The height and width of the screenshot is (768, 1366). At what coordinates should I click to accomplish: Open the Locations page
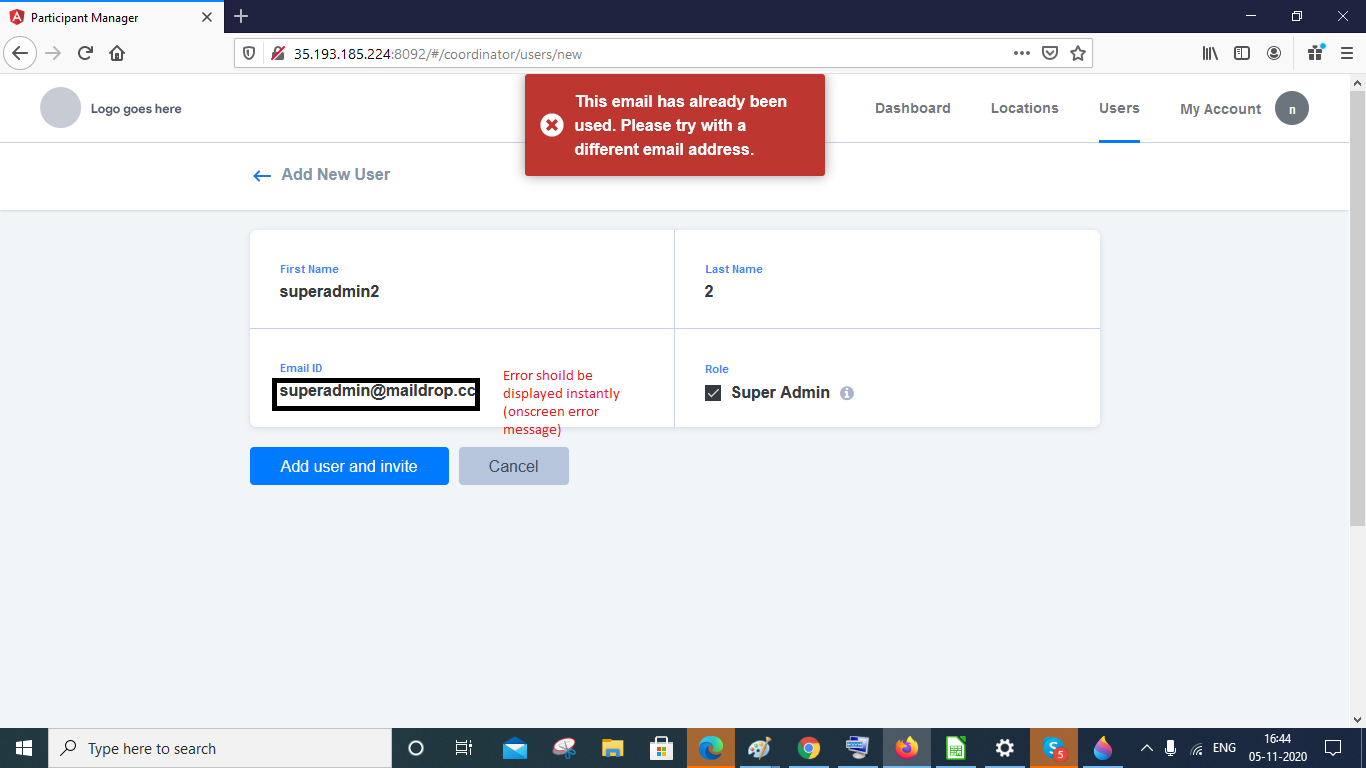1024,108
